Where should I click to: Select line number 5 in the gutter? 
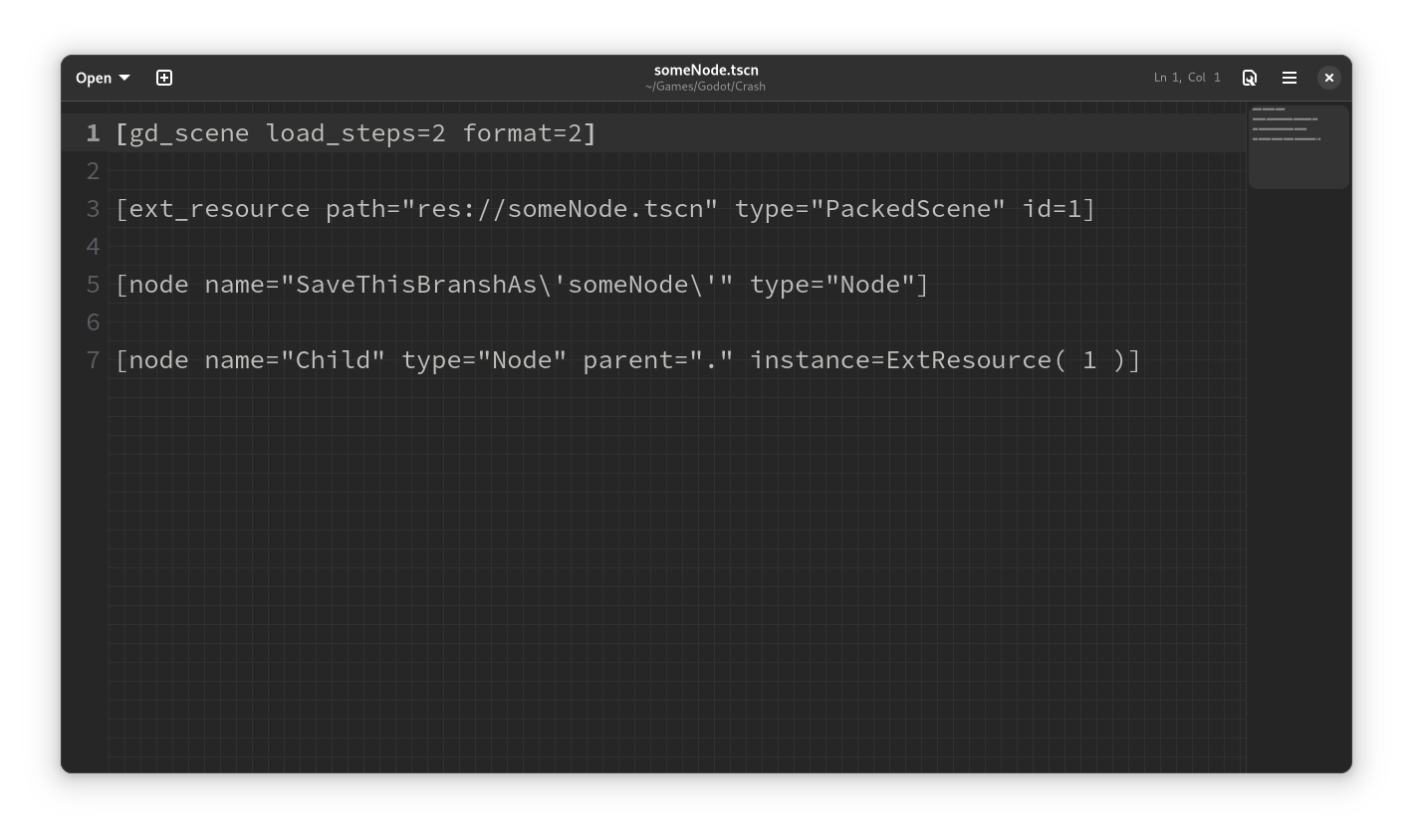[93, 285]
